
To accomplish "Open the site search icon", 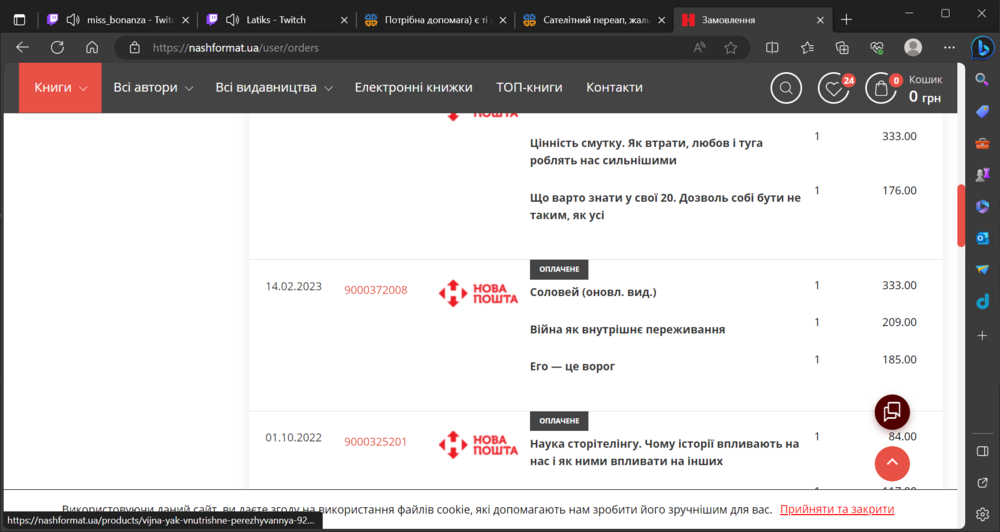I will [786, 88].
